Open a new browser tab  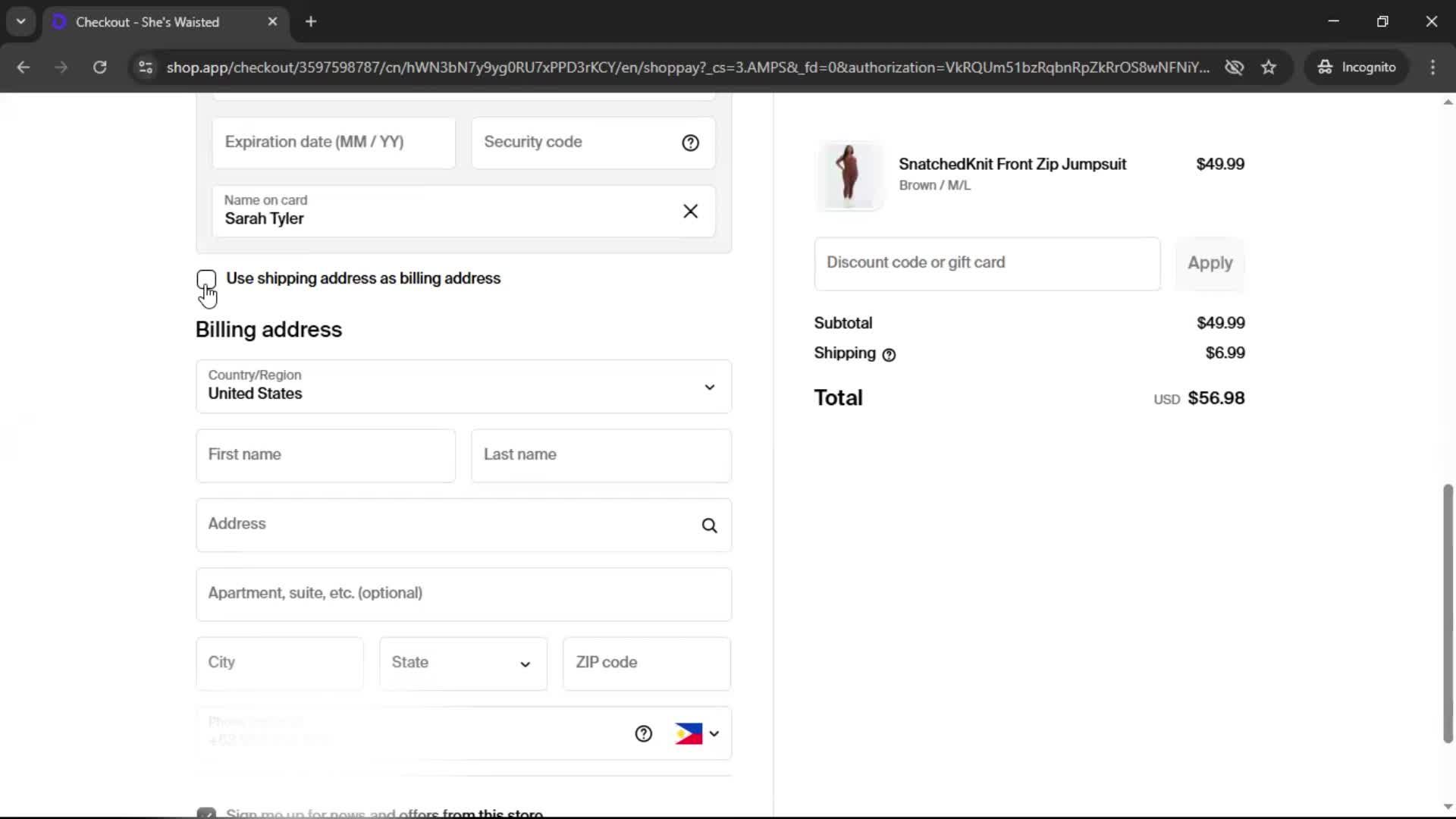point(311,22)
